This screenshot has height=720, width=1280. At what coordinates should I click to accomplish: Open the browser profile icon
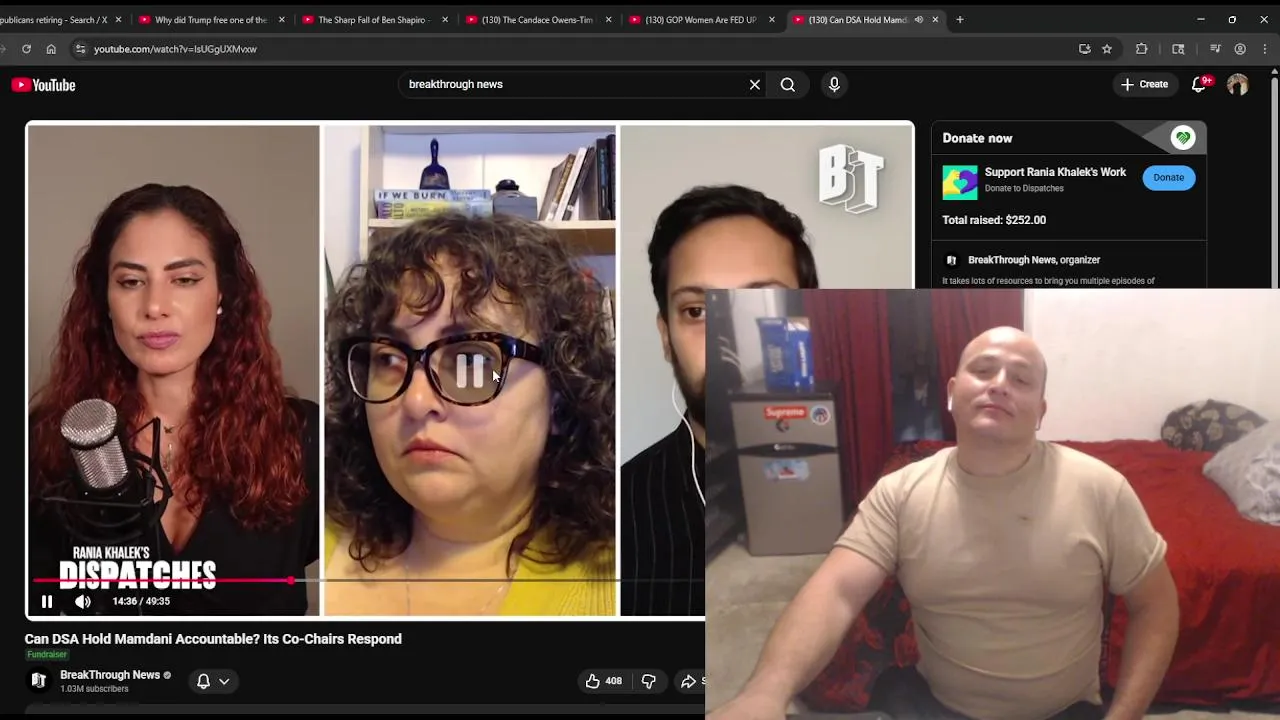[1240, 49]
